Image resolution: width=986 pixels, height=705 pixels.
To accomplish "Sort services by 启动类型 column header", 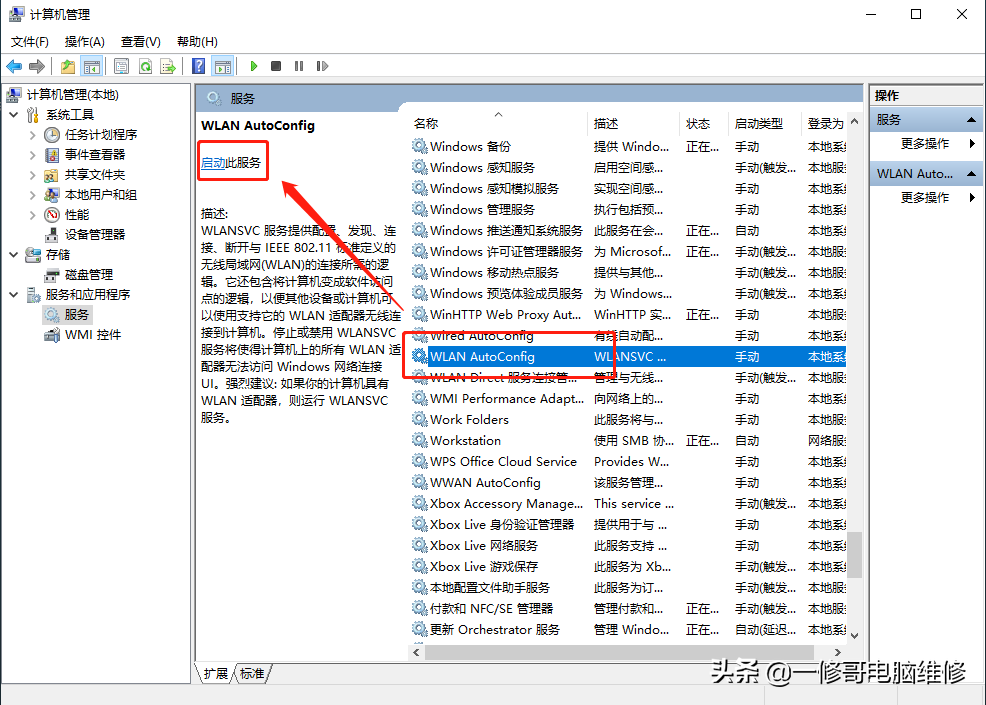I will click(765, 123).
